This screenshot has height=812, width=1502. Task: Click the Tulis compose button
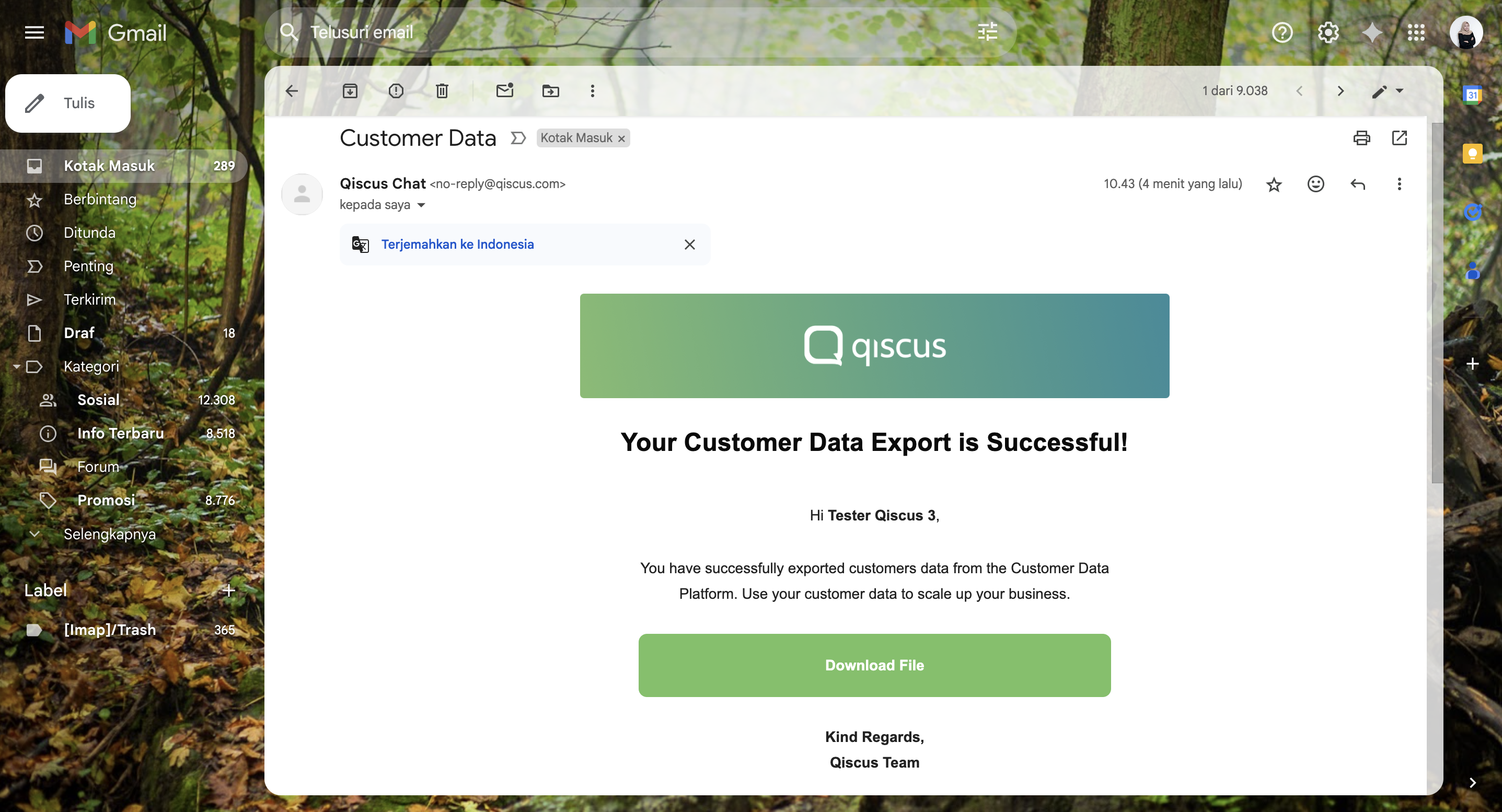[67, 103]
